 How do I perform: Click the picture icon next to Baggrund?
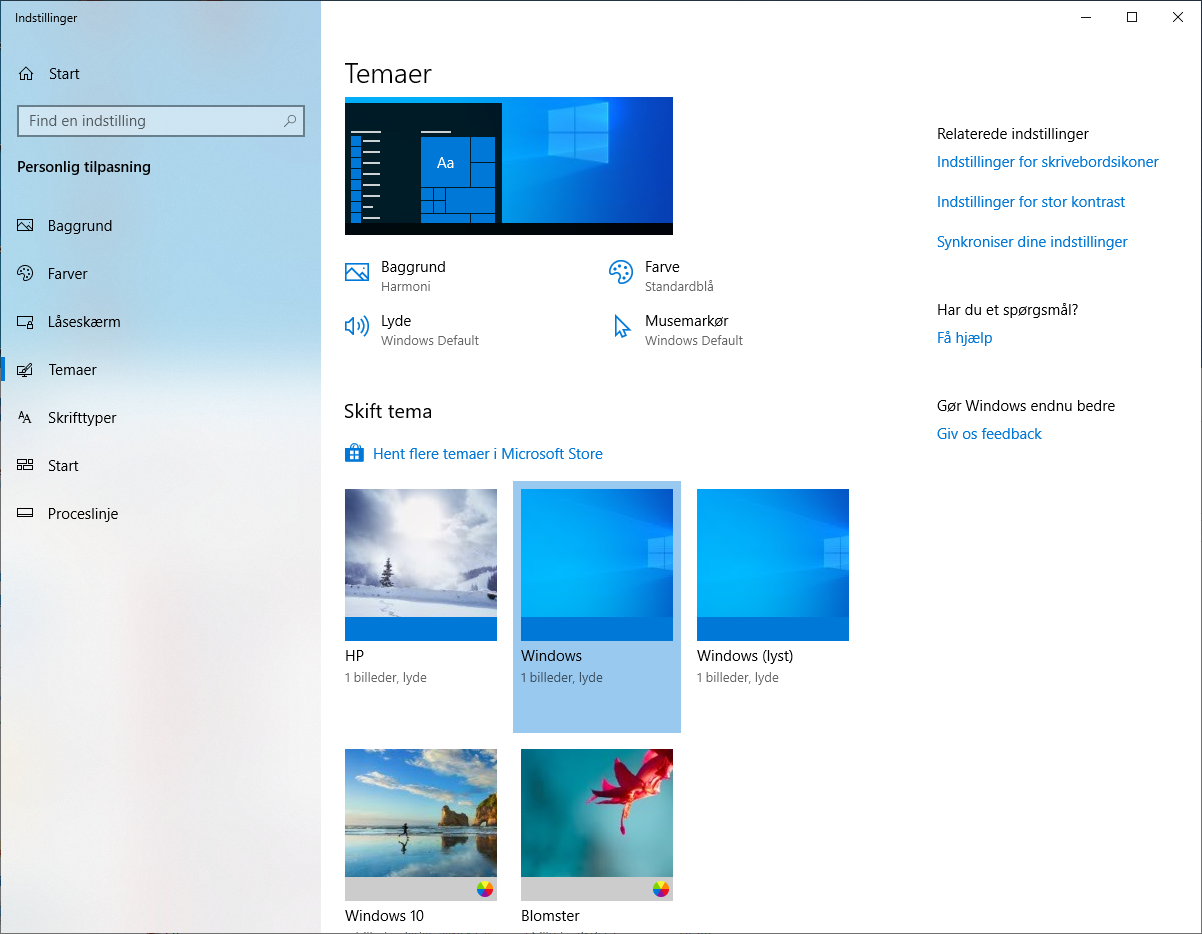click(357, 272)
